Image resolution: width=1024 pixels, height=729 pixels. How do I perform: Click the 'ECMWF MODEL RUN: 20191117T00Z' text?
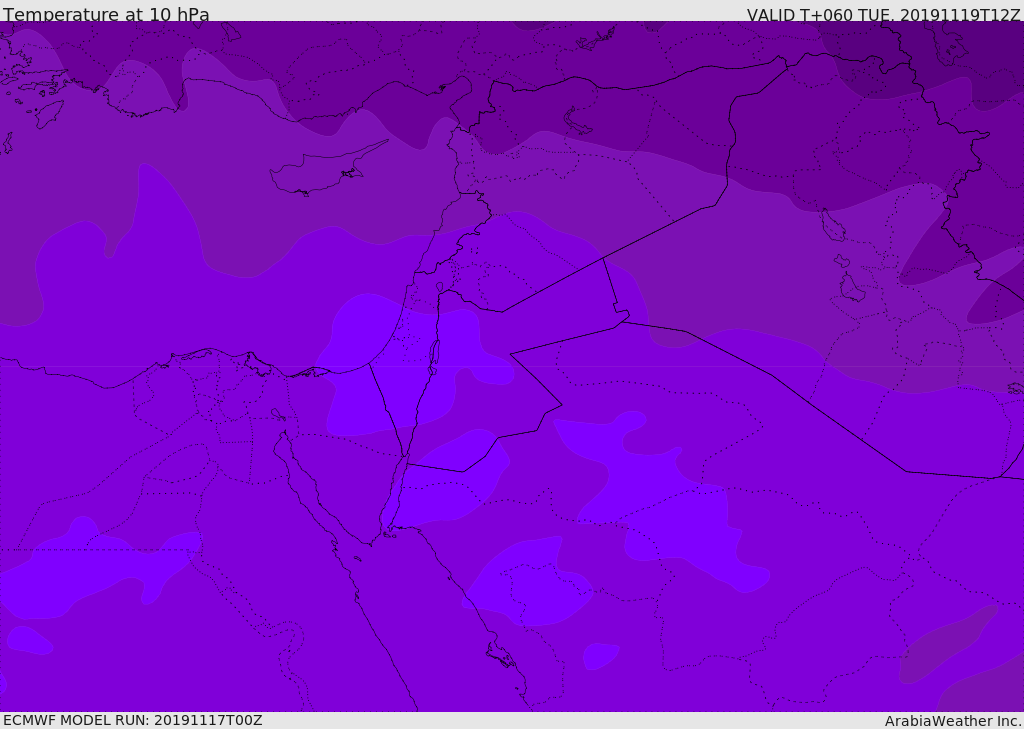point(133,720)
